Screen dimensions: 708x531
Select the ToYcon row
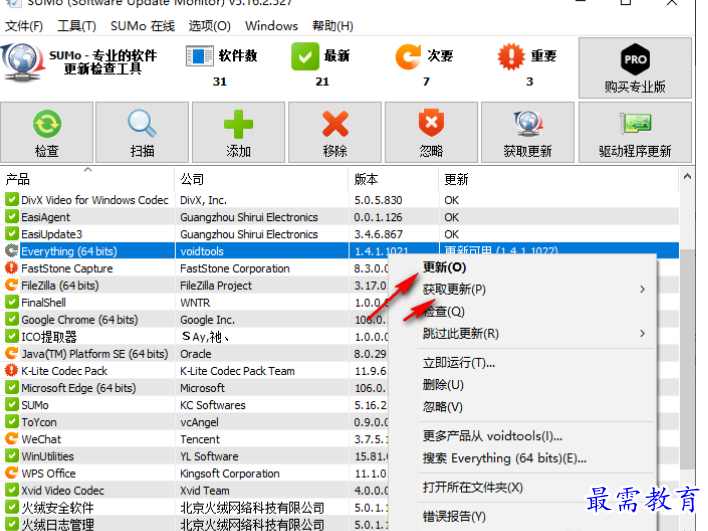pyautogui.click(x=195, y=422)
